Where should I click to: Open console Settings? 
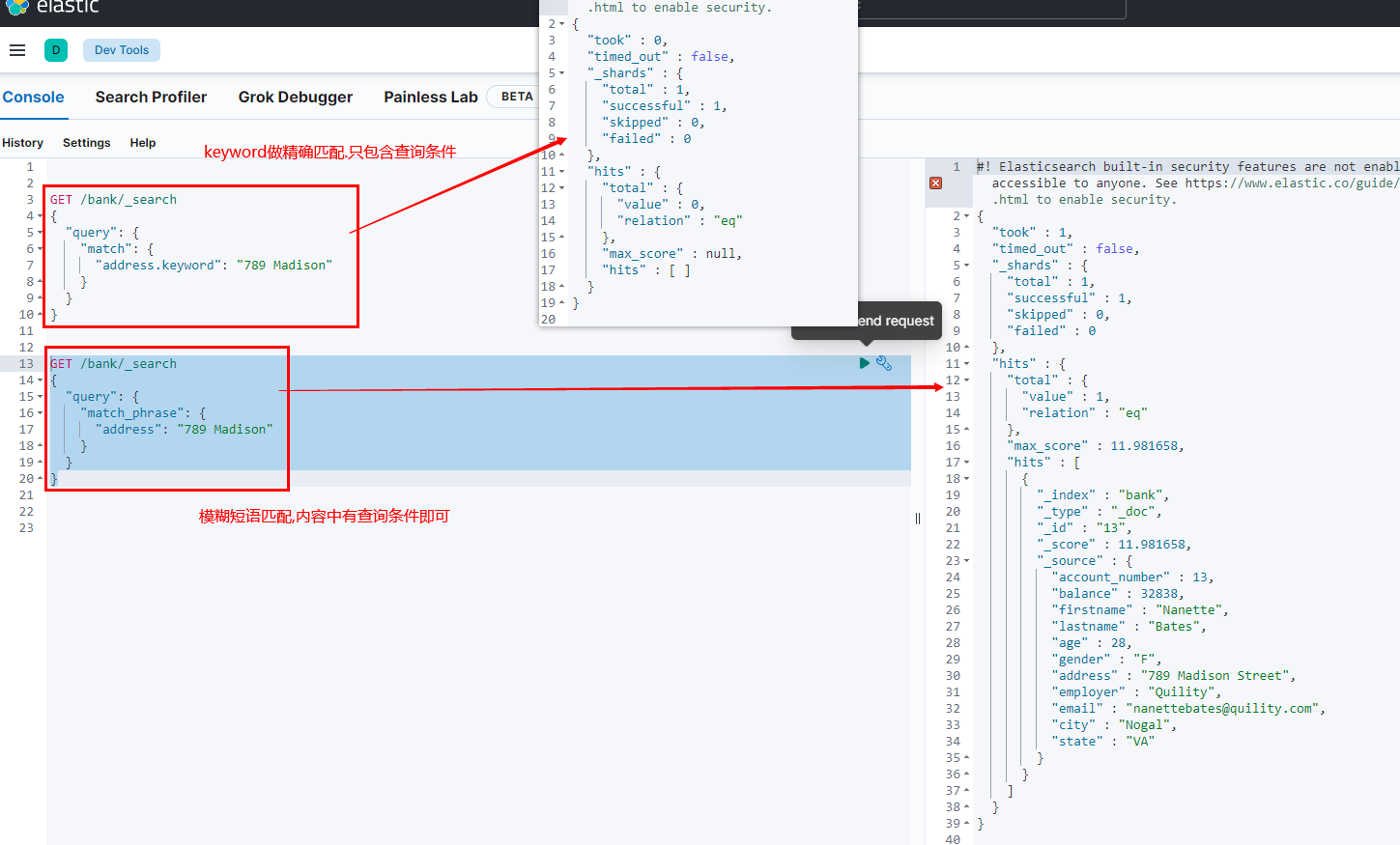click(x=87, y=143)
